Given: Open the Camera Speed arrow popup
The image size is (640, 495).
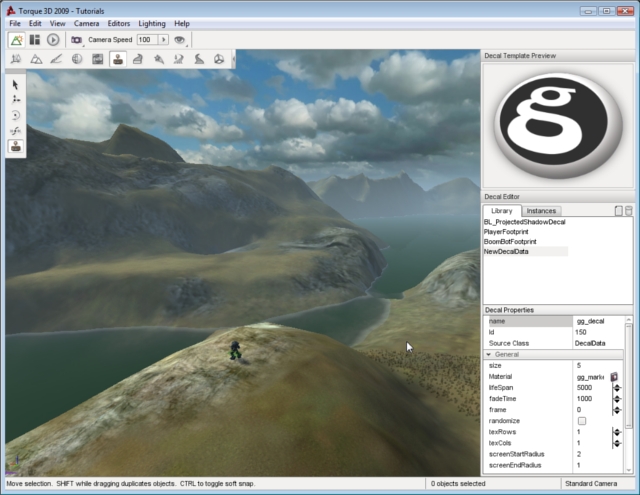Looking at the screenshot, I should 163,40.
